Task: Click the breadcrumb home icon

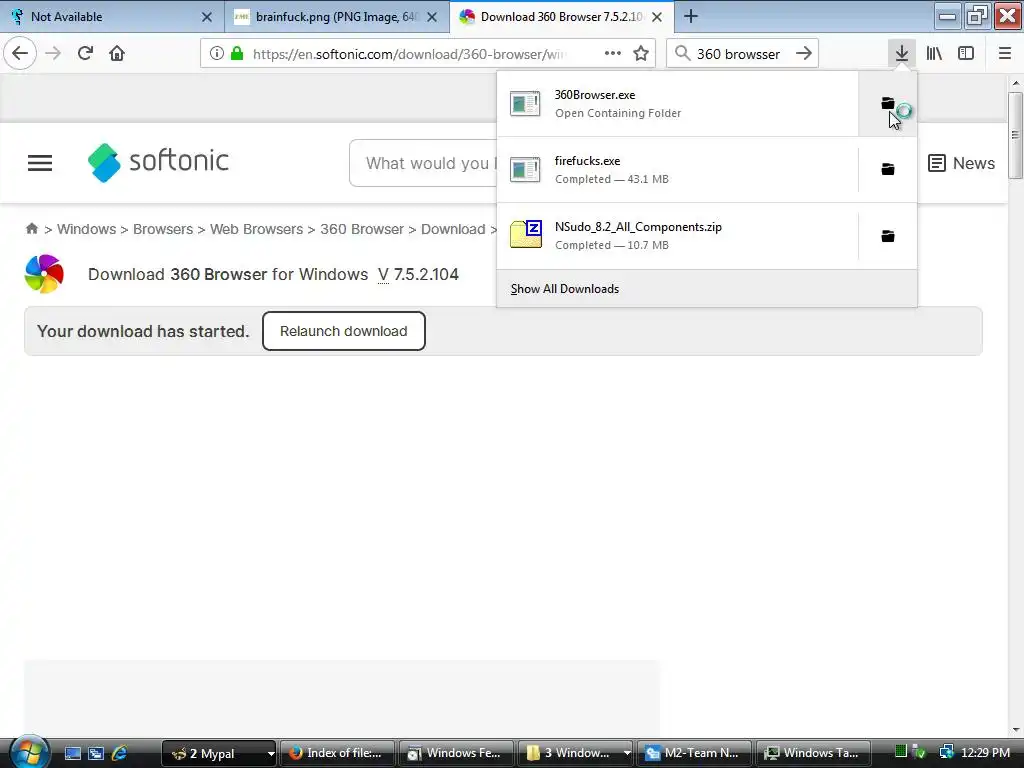Action: tap(31, 229)
